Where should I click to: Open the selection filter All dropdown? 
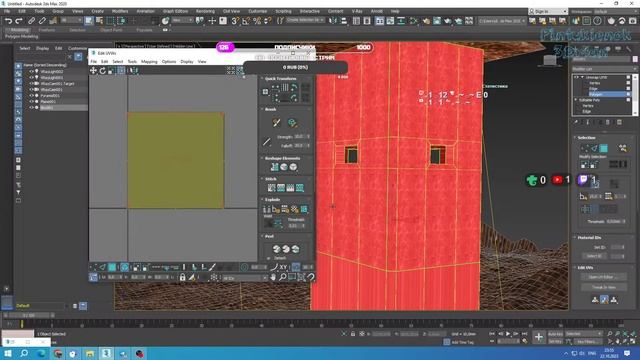tap(71, 20)
